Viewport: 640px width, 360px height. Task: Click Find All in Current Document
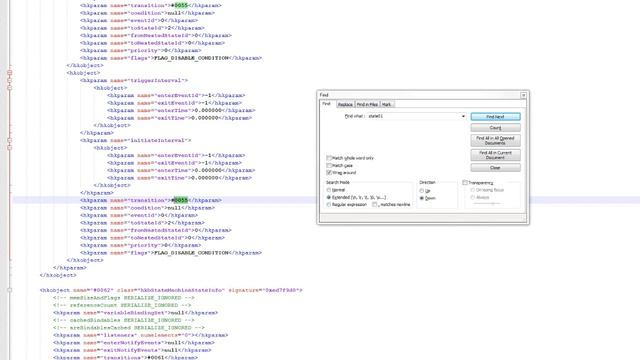coord(495,155)
